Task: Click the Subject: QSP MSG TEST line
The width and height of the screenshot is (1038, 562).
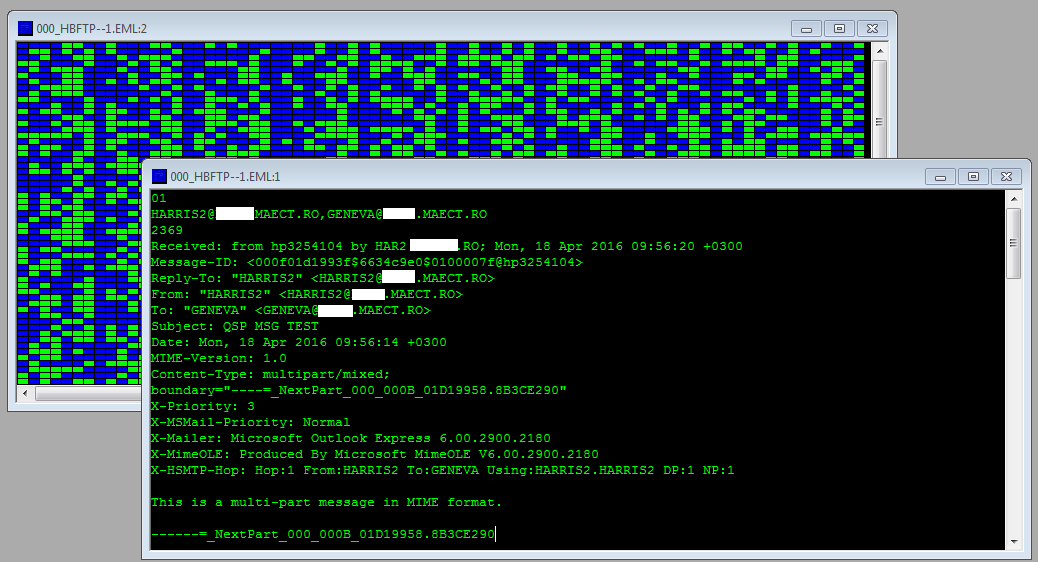Action: 235,326
